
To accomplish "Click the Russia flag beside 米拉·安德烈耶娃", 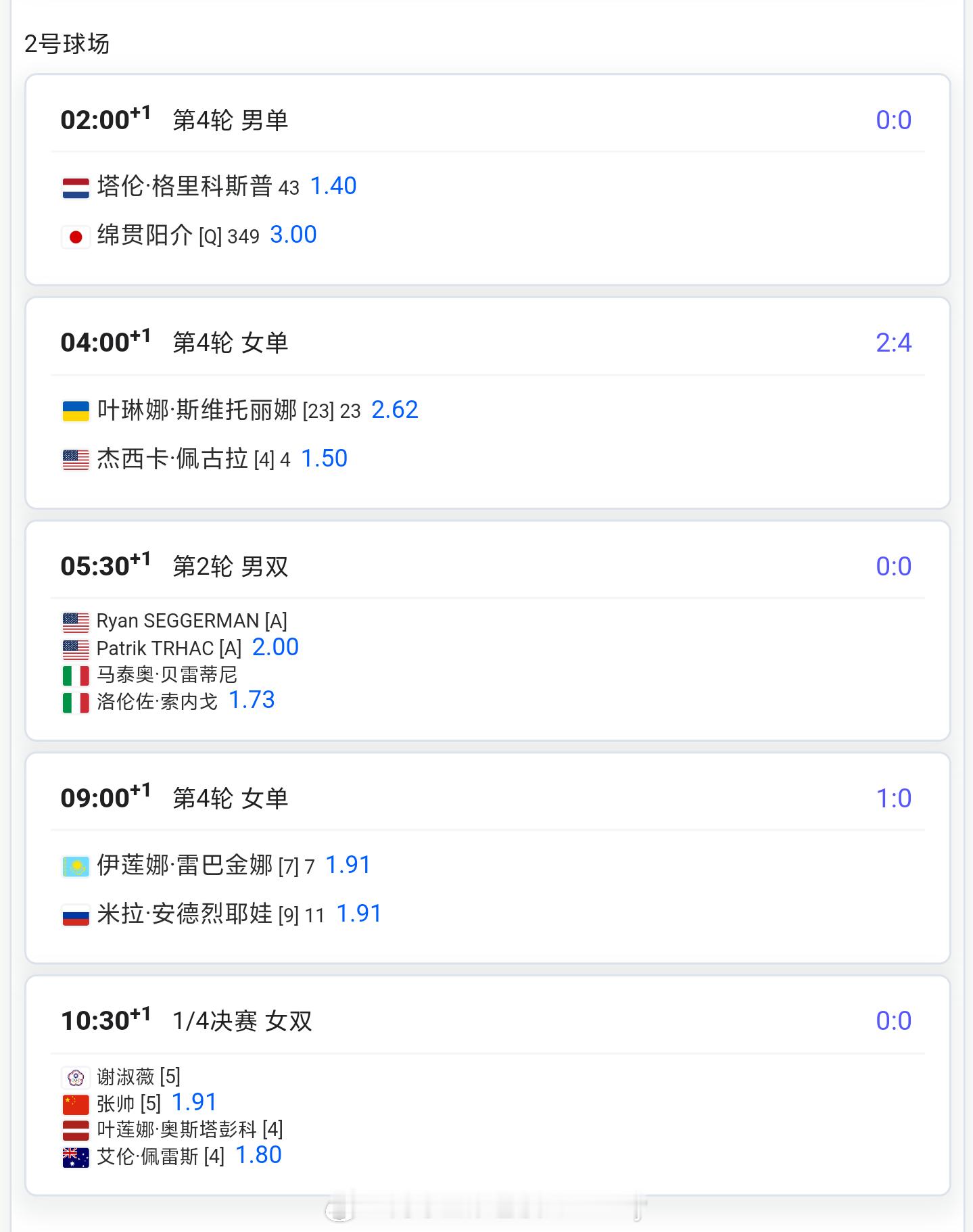I will (76, 916).
